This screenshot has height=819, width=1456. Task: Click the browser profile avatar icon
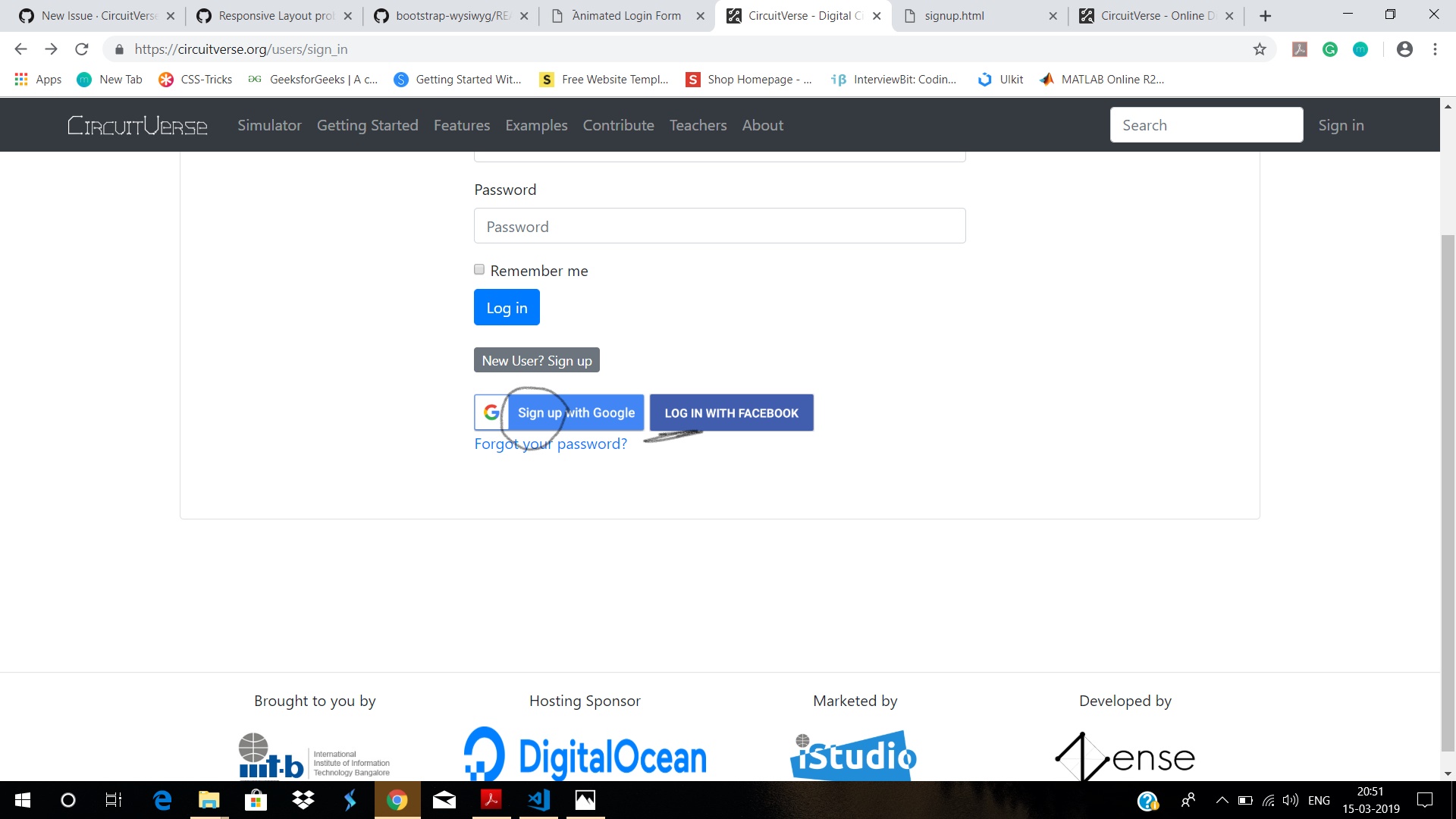[1404, 49]
